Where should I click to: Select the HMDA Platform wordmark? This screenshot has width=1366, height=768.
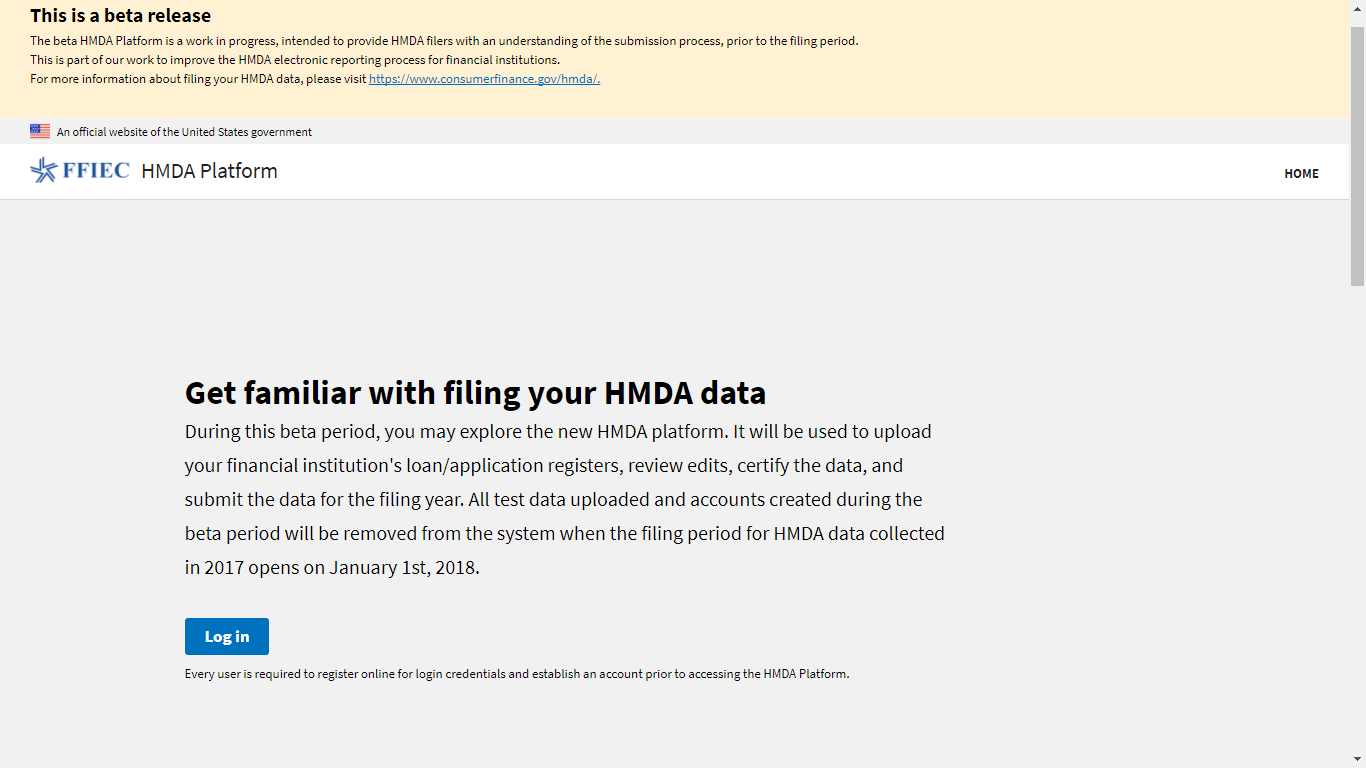(x=209, y=171)
